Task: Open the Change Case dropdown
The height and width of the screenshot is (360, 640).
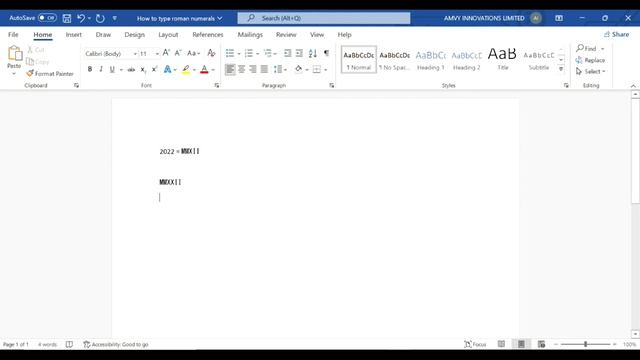Action: point(193,53)
